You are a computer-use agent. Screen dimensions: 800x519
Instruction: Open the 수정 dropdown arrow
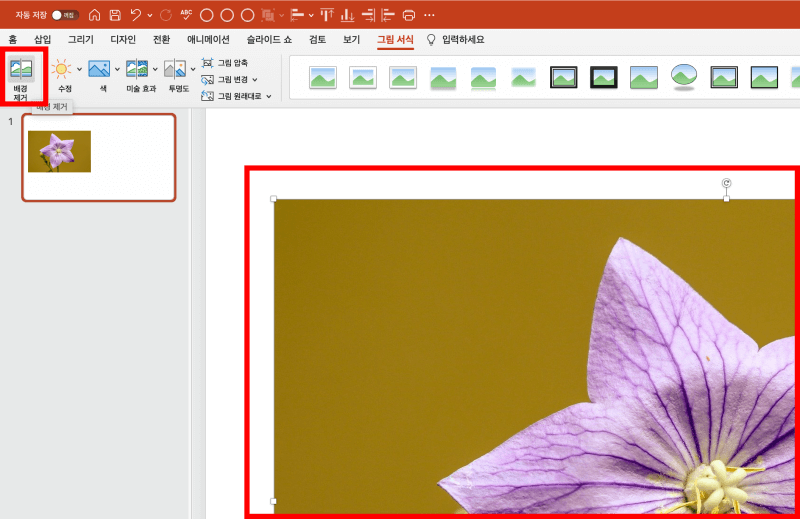[x=80, y=69]
